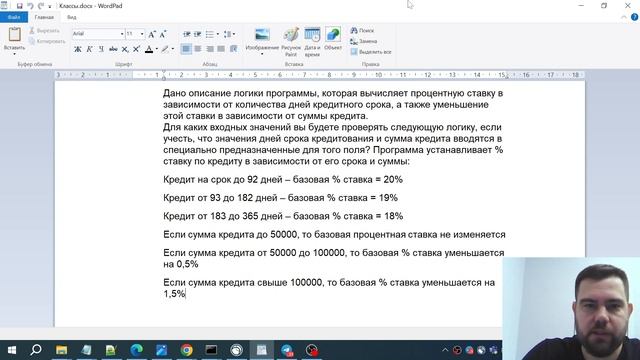The width and height of the screenshot is (640, 360).
Task: Open WordPad help question mark
Action: click(x=634, y=17)
